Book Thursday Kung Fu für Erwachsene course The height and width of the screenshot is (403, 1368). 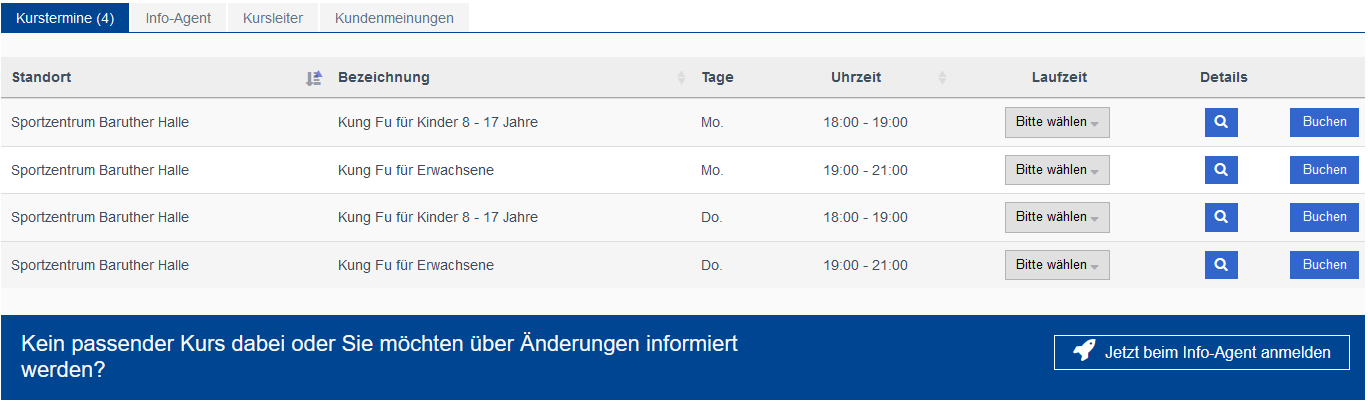click(x=1324, y=265)
